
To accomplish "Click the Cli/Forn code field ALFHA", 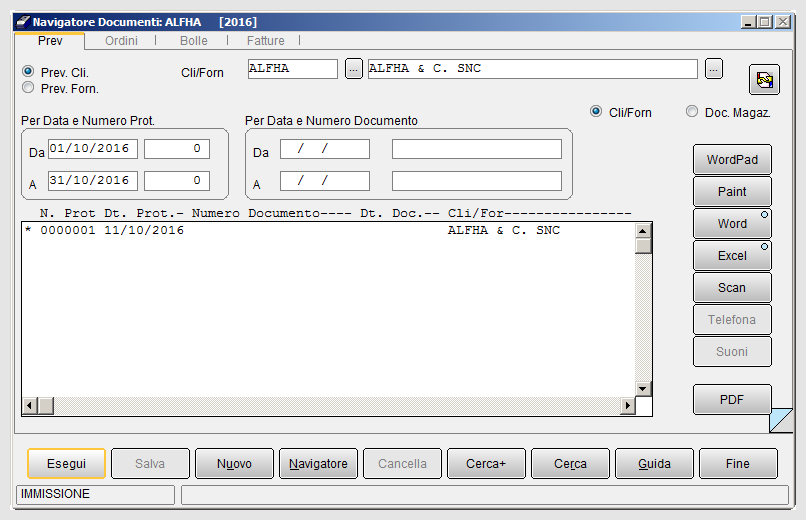I will 292,69.
